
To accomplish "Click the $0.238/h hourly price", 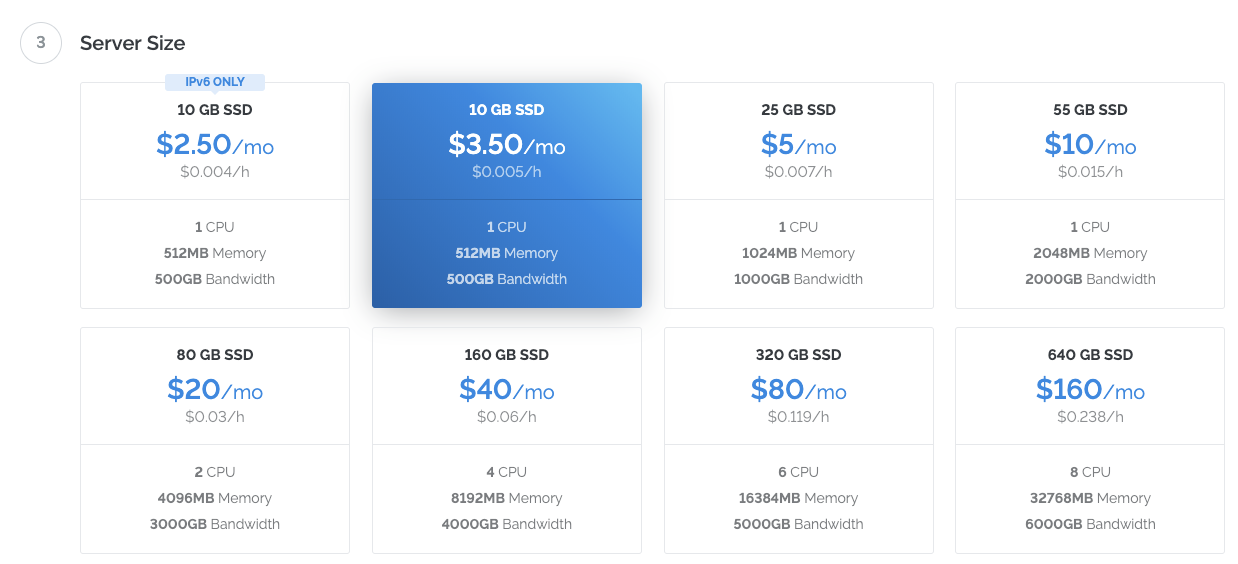I will 1090,417.
